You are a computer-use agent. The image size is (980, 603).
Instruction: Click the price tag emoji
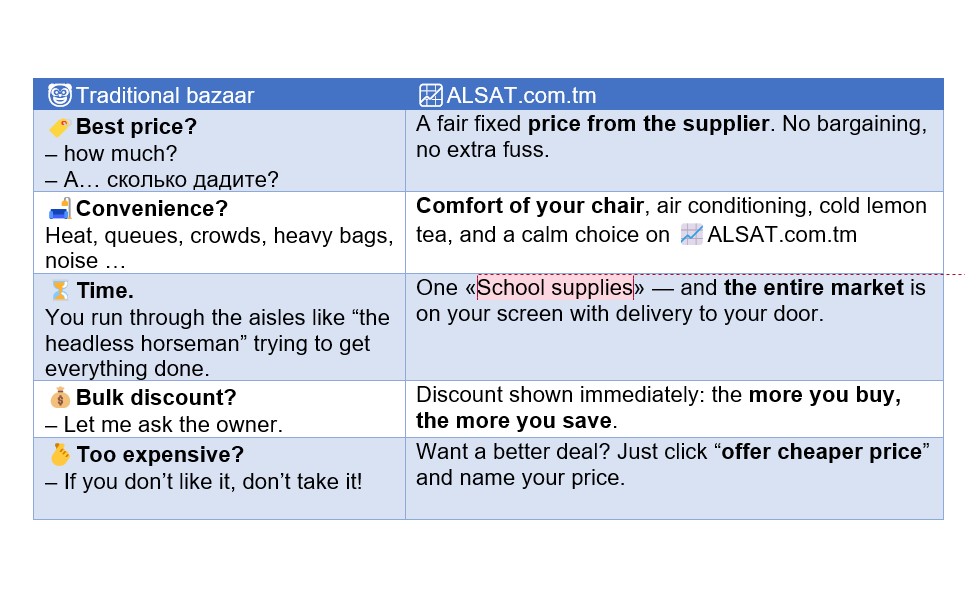point(59,127)
